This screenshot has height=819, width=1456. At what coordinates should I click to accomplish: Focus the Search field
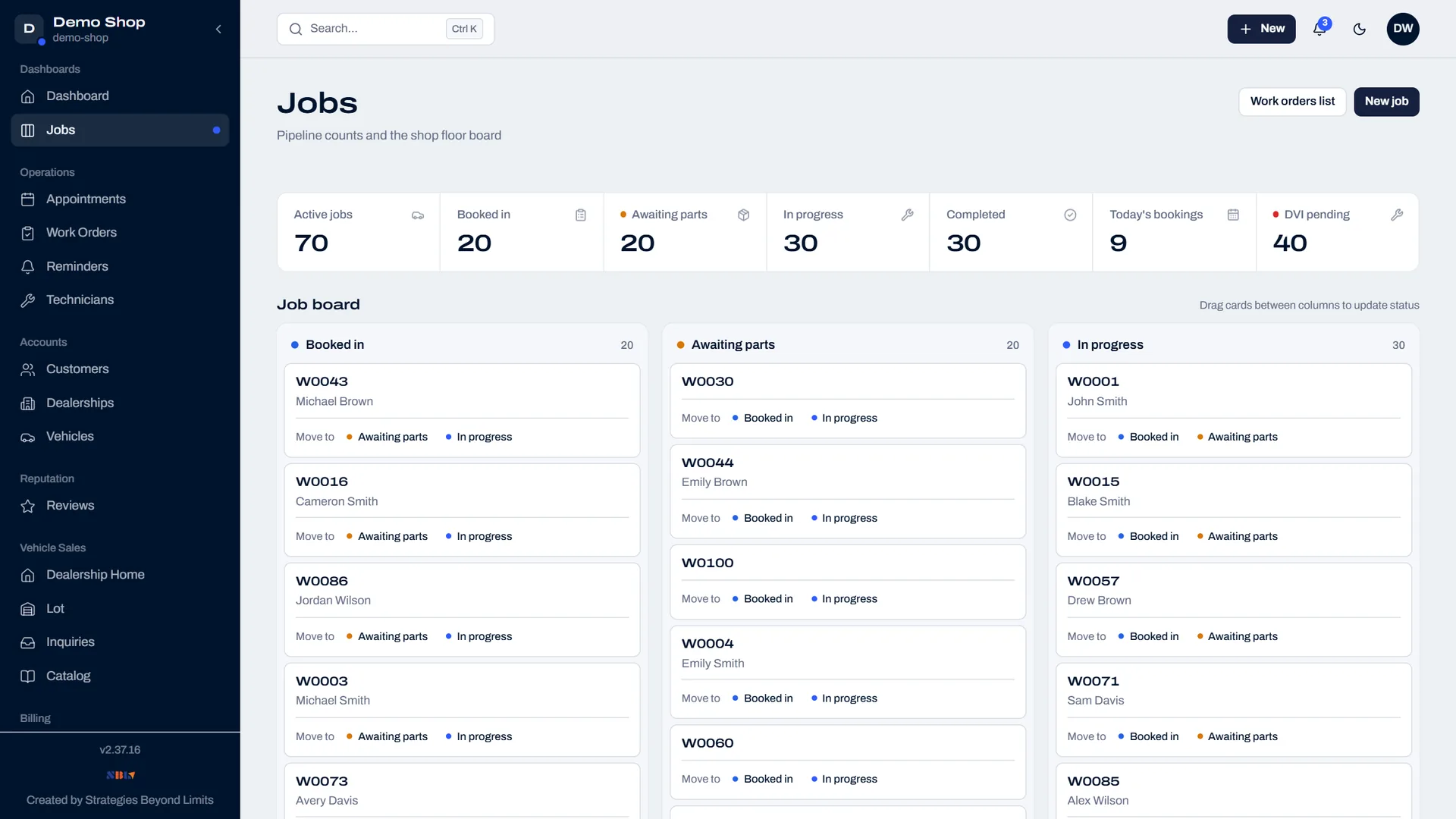click(385, 29)
